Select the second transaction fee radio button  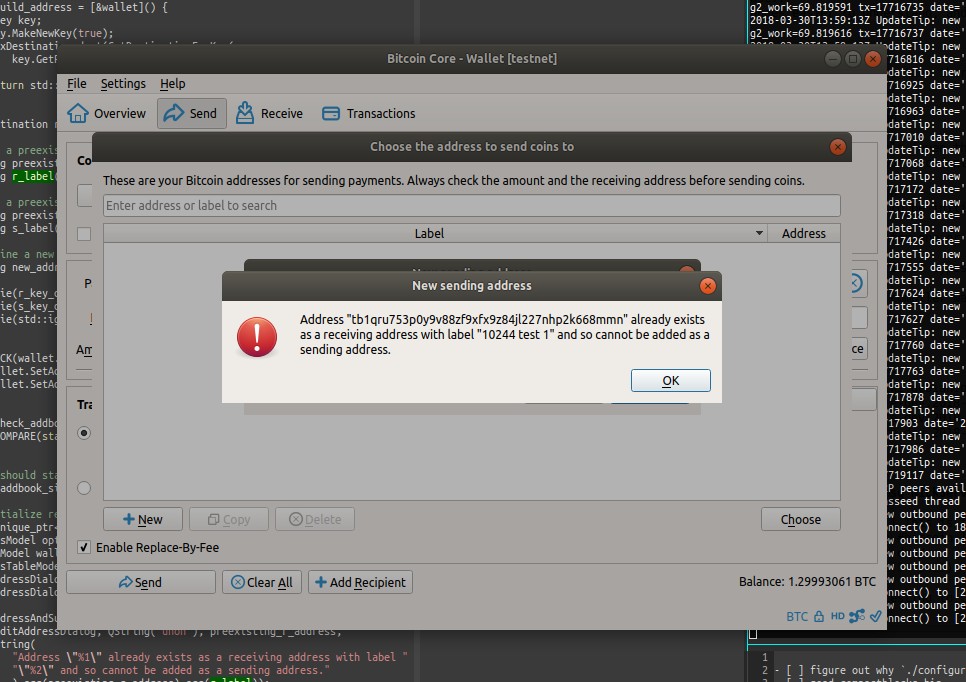[x=84, y=488]
